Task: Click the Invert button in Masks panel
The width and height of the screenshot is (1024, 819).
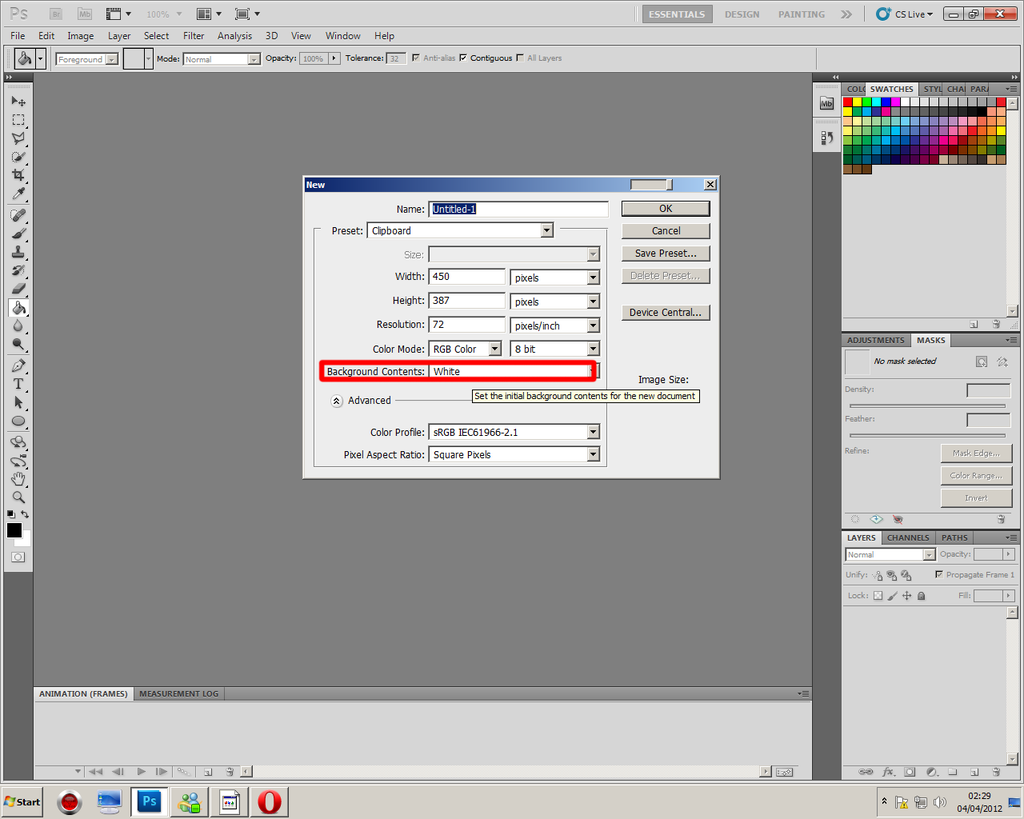Action: (976, 497)
